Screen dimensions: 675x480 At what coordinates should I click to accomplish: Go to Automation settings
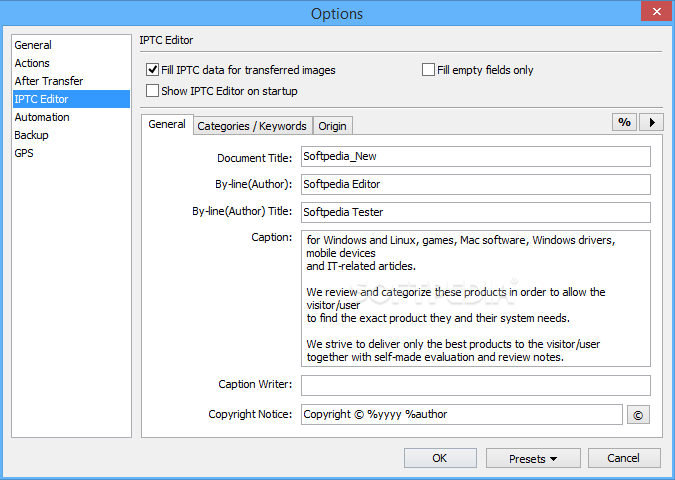71,117
